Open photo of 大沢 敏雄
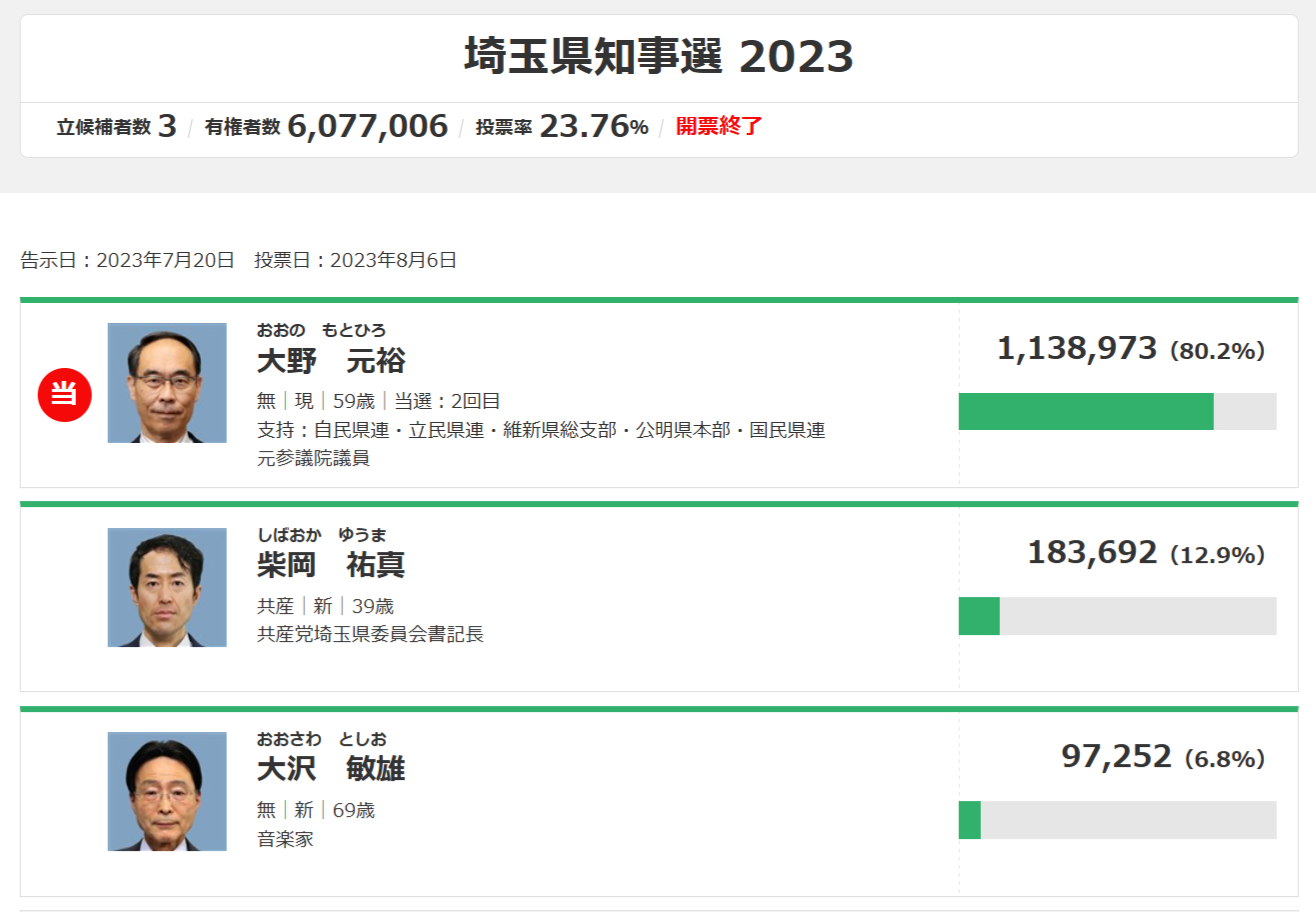Screen dimensions: 1316x912 coord(167,791)
